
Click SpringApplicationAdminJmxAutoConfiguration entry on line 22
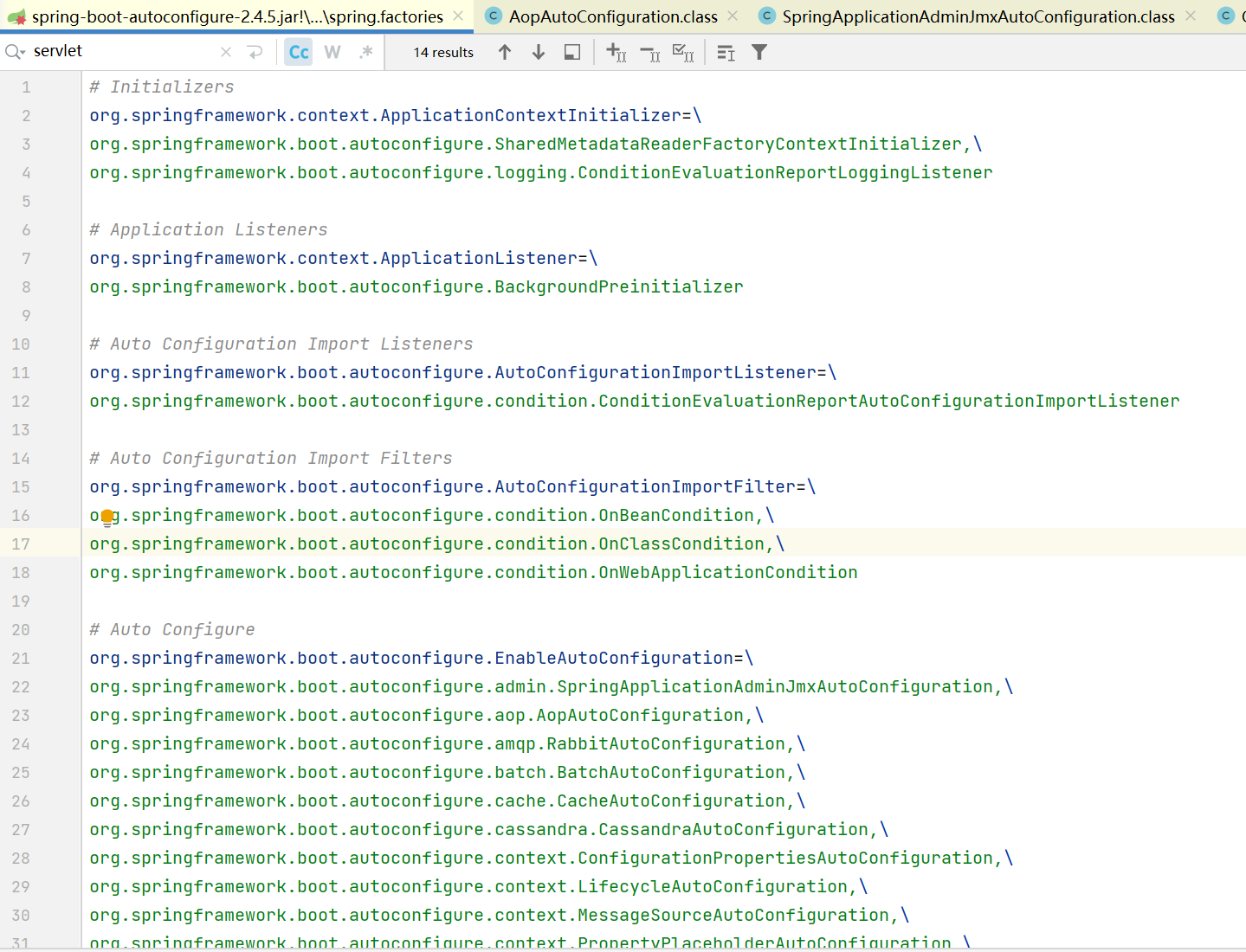[552, 686]
